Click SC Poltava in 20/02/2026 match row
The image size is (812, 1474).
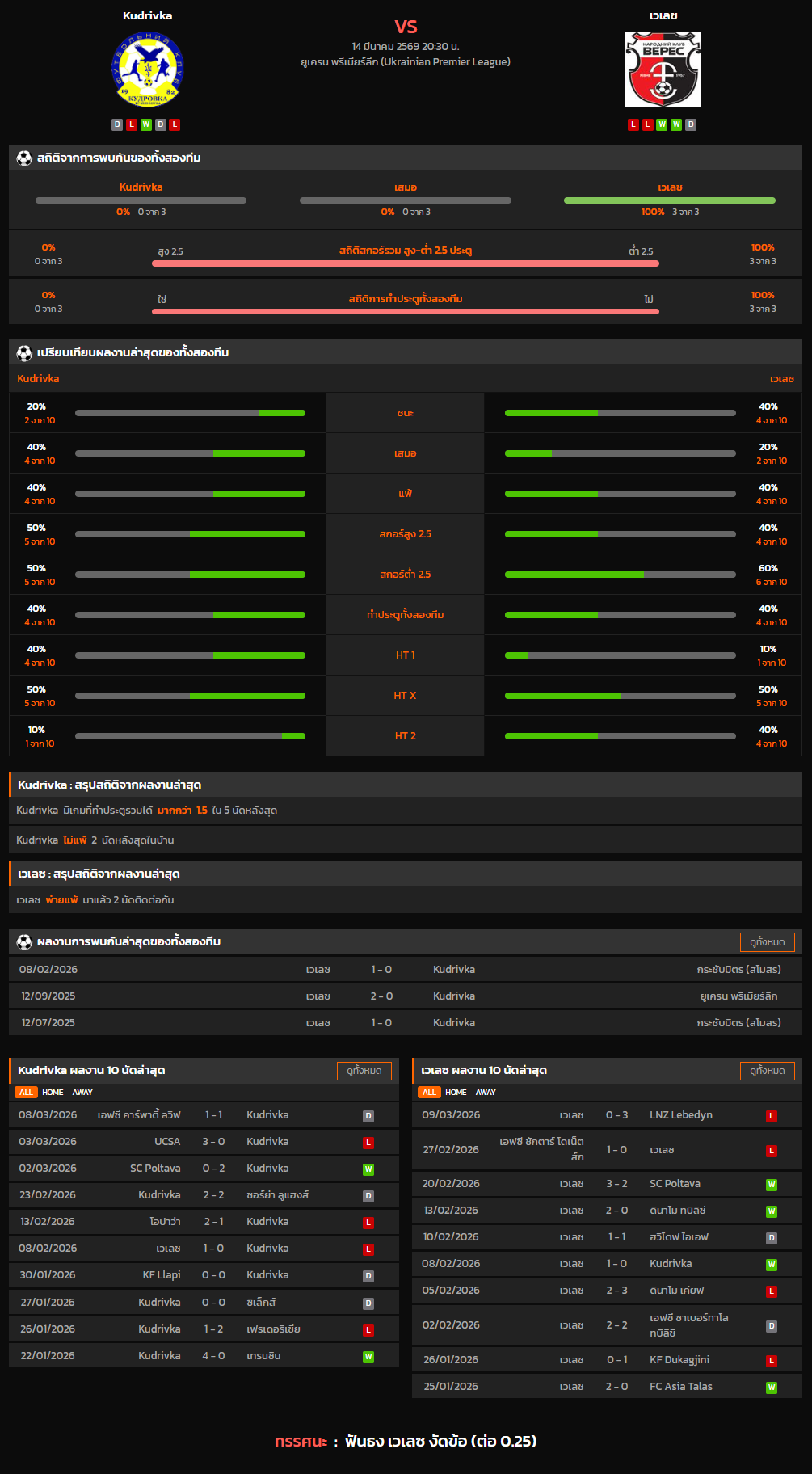coord(675,1184)
